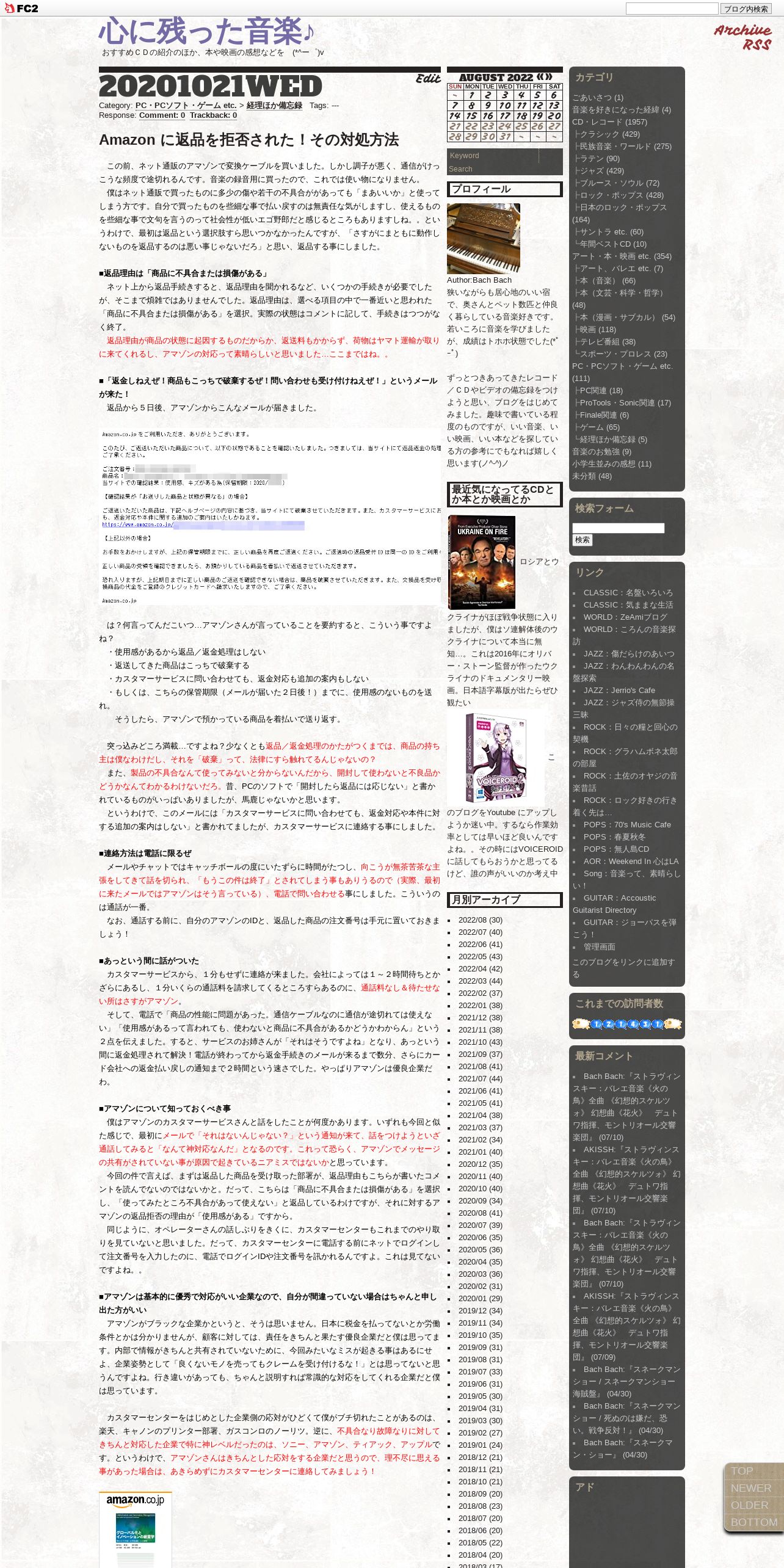This screenshot has height=1568, width=784.
Task: Click the Edit icon next to the date
Action: [x=427, y=79]
